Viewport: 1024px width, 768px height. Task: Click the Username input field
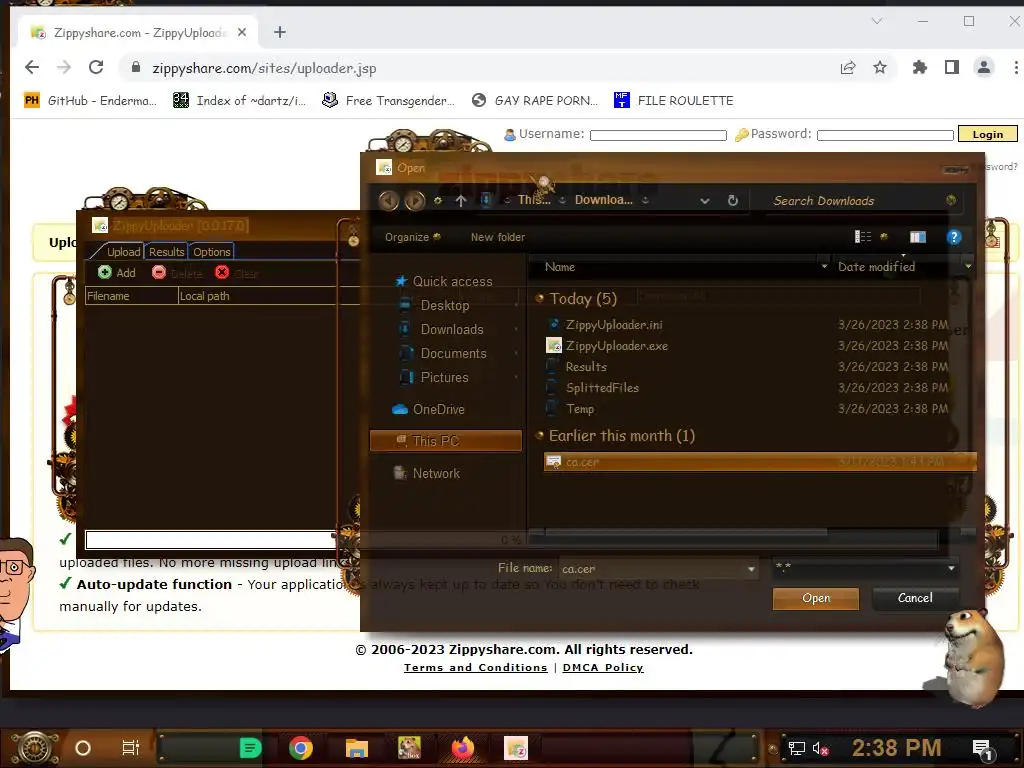[658, 135]
